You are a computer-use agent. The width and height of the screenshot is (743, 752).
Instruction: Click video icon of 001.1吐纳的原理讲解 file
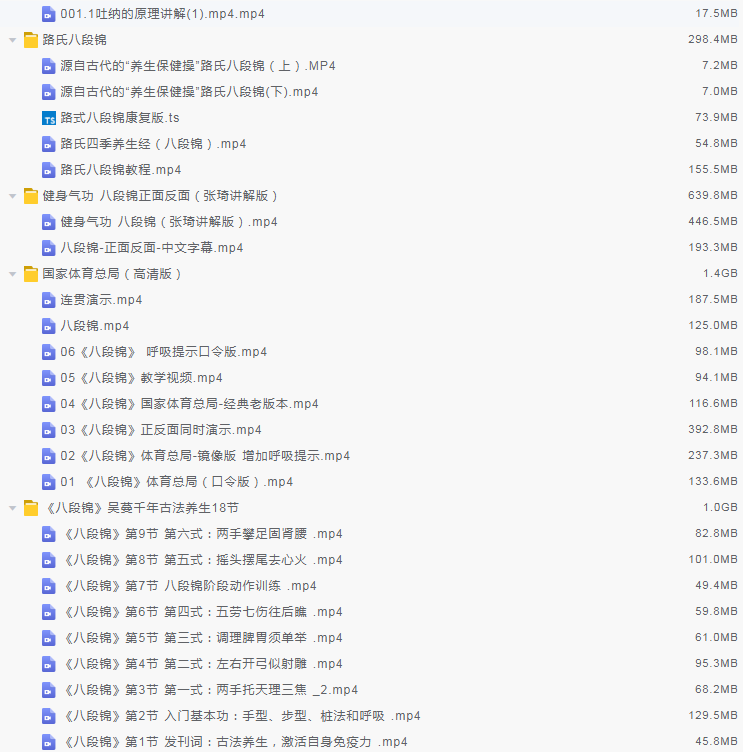(x=49, y=14)
